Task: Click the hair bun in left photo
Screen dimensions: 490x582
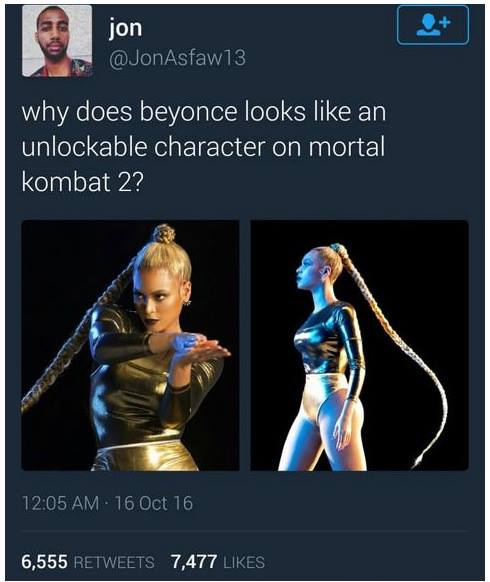Action: tap(164, 234)
